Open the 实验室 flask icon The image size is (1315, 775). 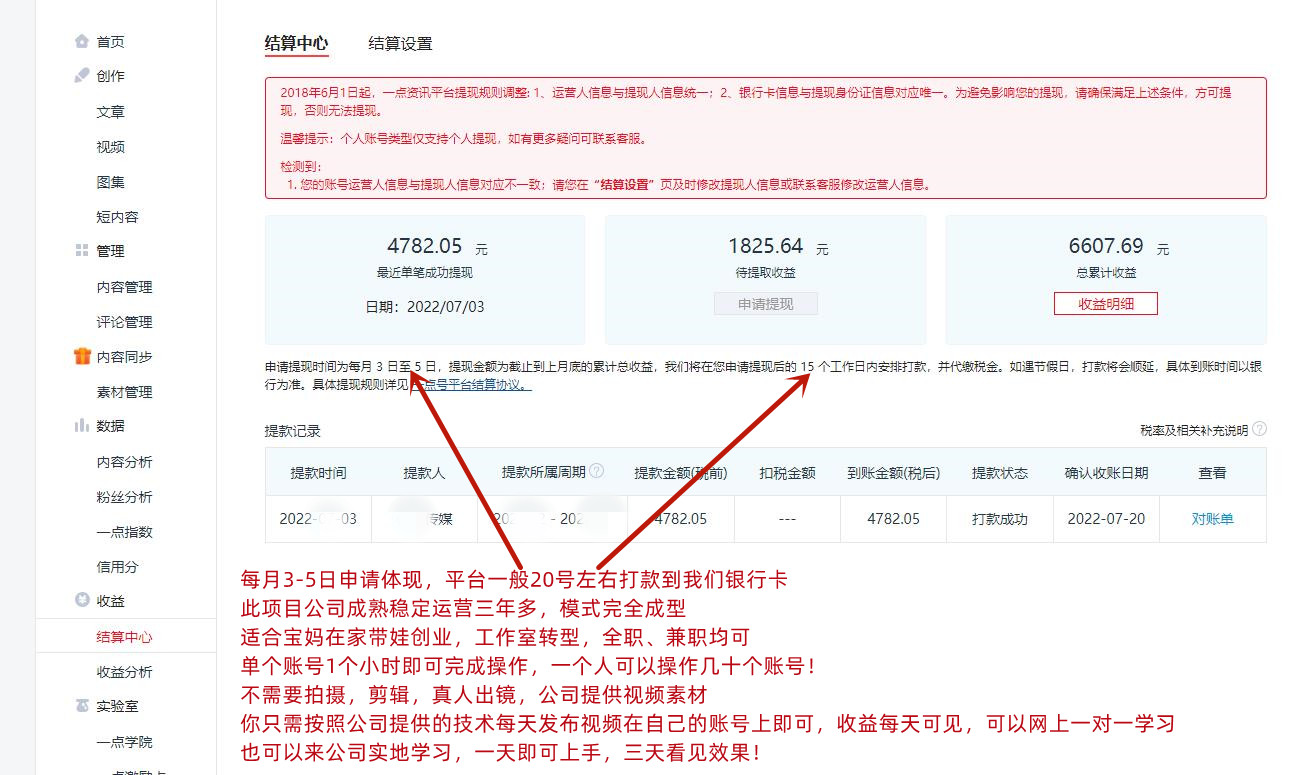pos(83,706)
